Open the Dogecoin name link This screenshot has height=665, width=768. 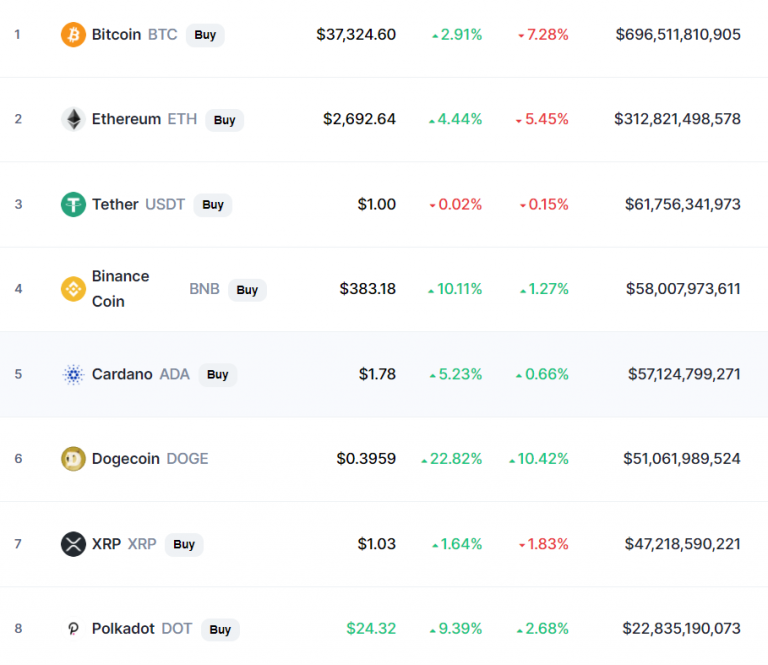(126, 459)
